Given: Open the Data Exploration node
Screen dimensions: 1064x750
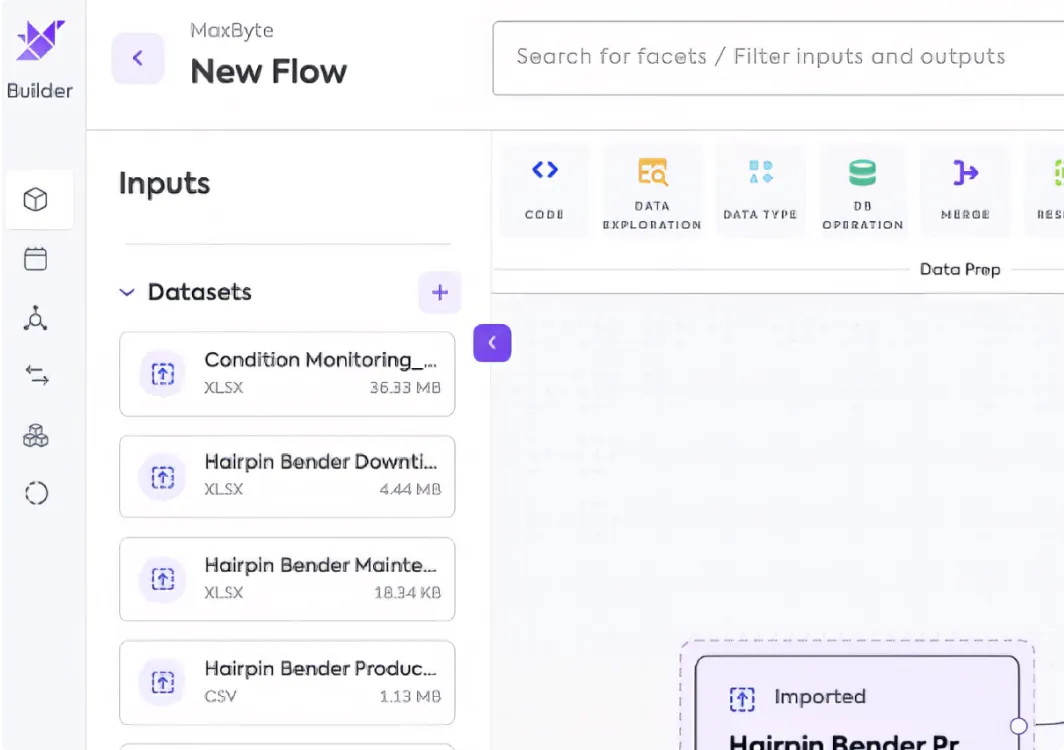Looking at the screenshot, I should tap(651, 188).
